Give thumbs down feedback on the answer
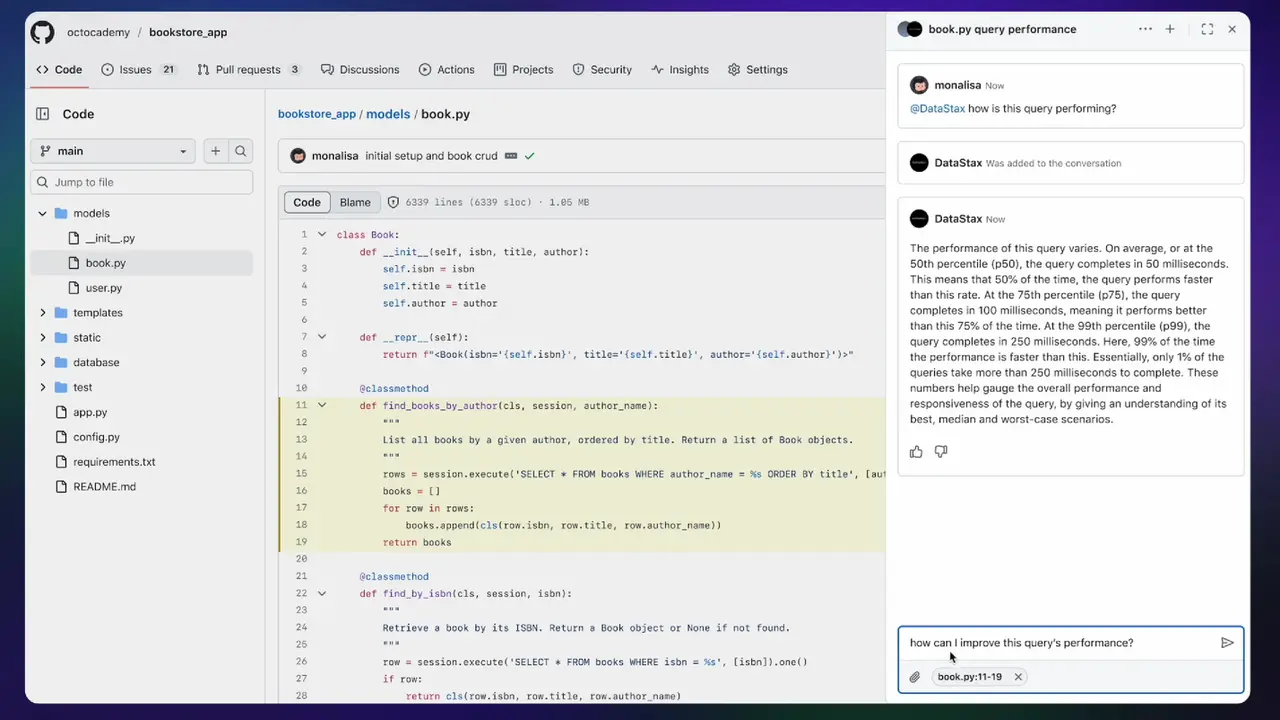Image resolution: width=1280 pixels, height=720 pixels. (940, 452)
